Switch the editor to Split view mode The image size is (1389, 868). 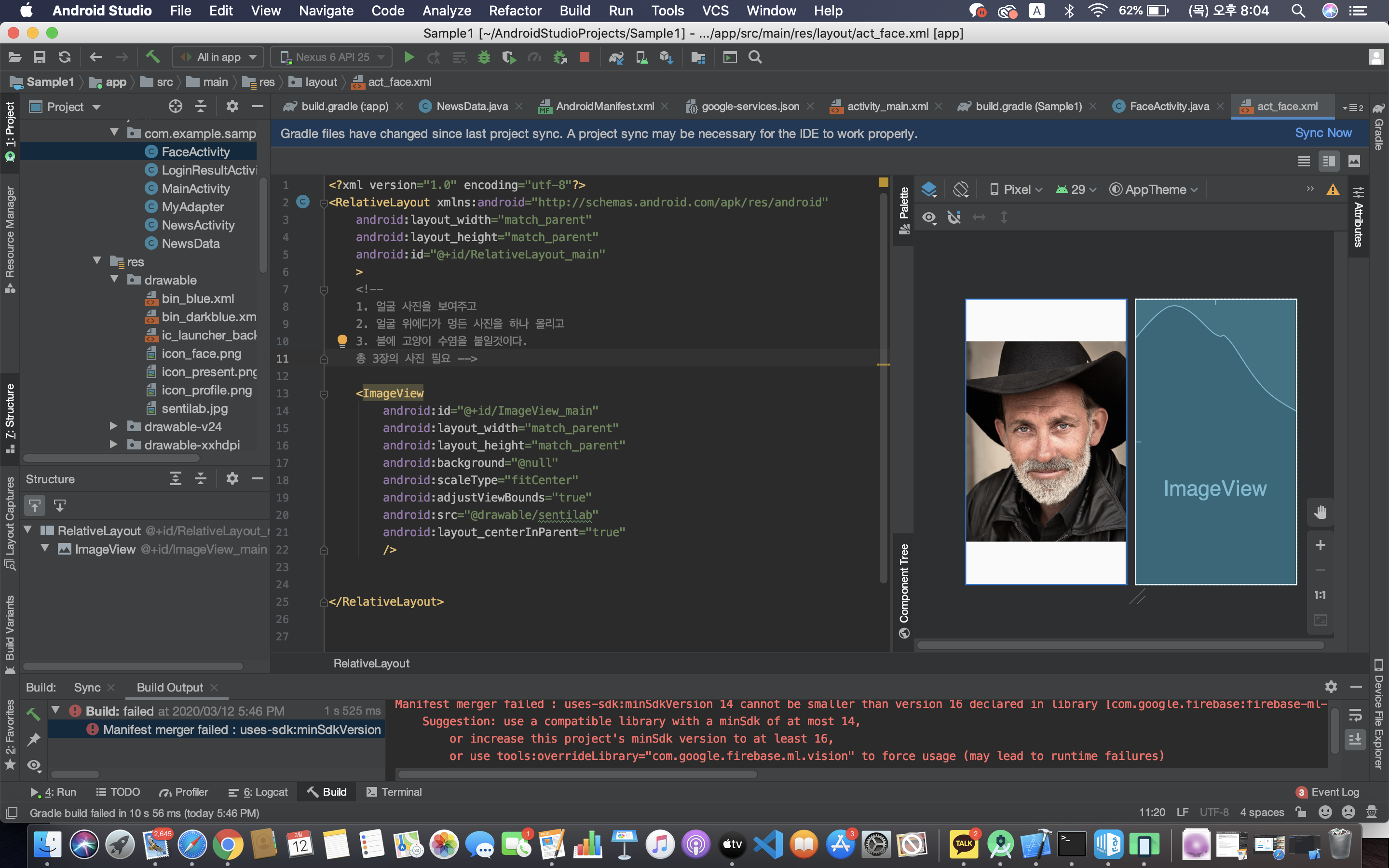pos(1329,162)
